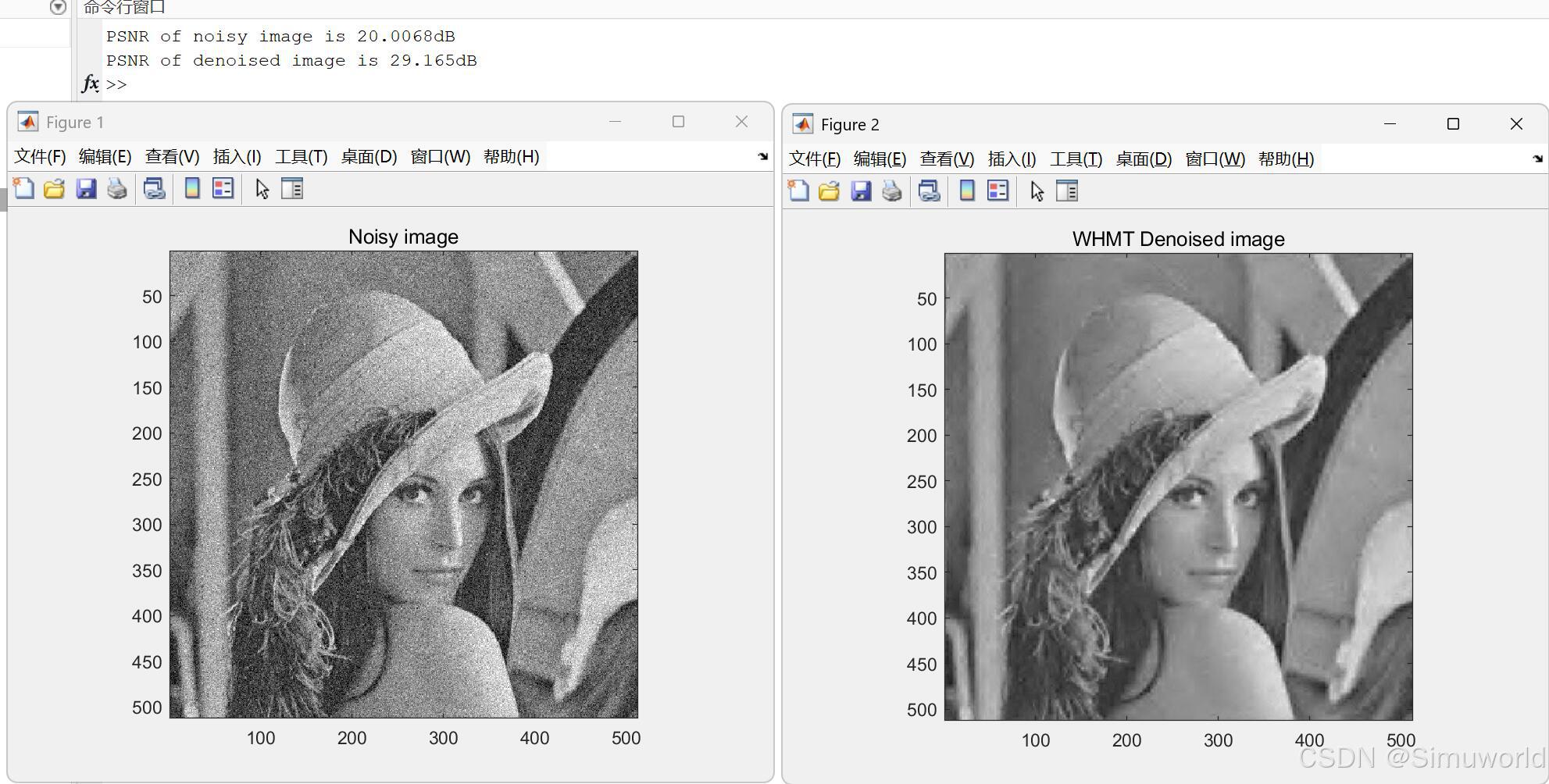Toggle Edit Plot arrow in Figure 1
This screenshot has height=784, width=1549.
click(262, 188)
